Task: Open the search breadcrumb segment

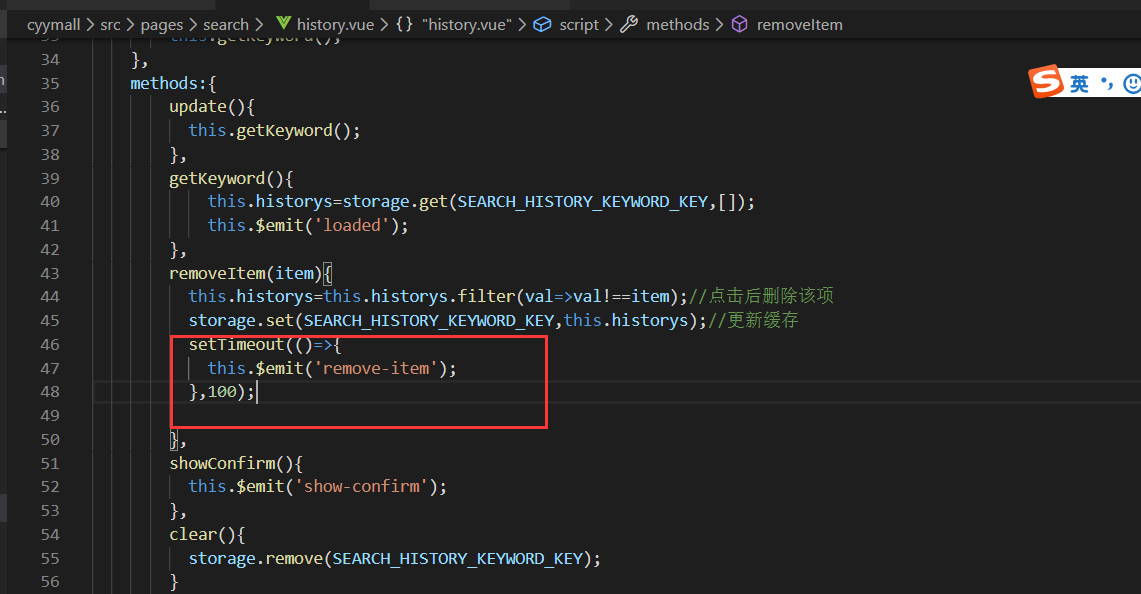Action: pyautogui.click(x=226, y=25)
